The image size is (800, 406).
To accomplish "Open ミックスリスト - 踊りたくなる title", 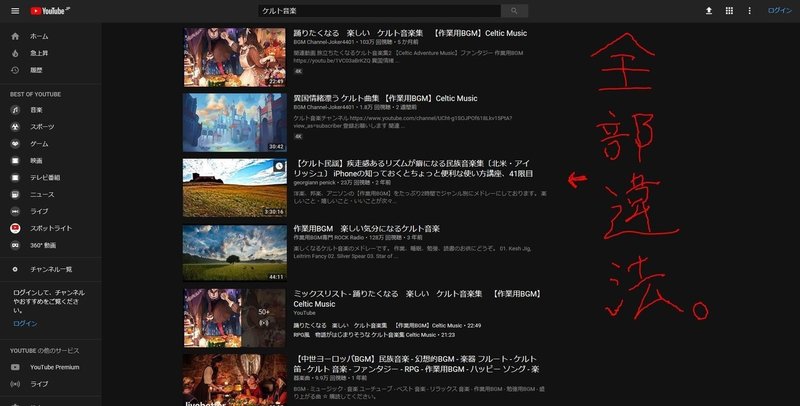I will coord(417,299).
